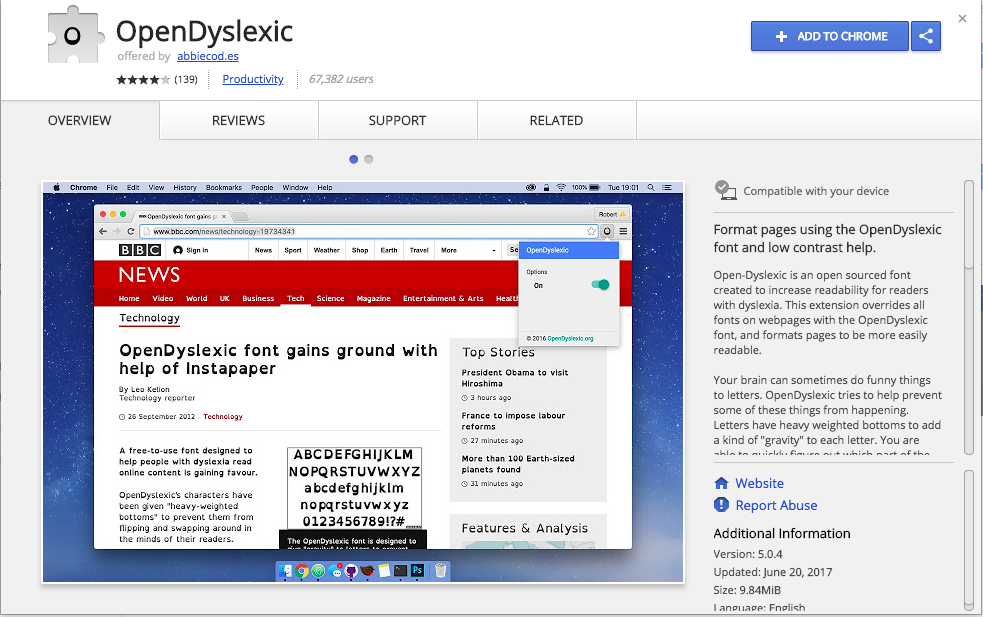The image size is (983, 617).
Task: Click the OpenDyslexic extension icon in toolbar
Action: tap(607, 231)
